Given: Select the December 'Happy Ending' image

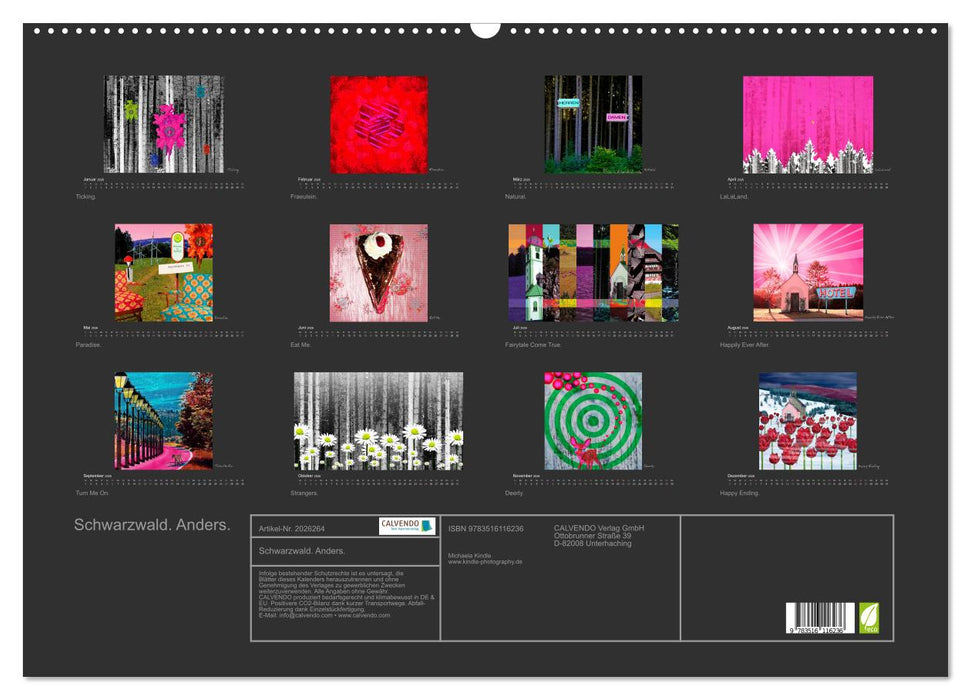Looking at the screenshot, I should pos(807,420).
